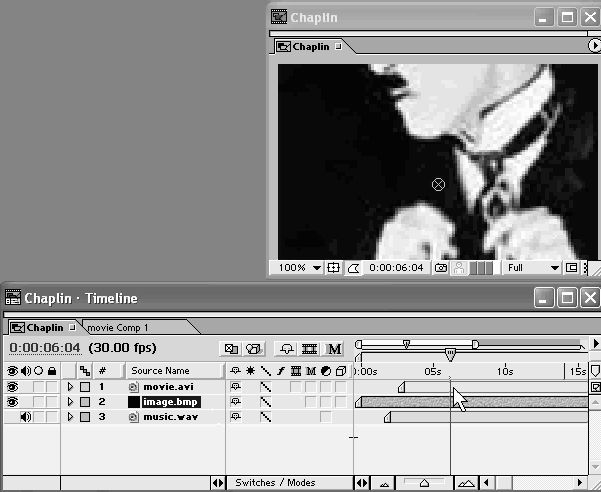Image resolution: width=601 pixels, height=492 pixels.
Task: Click the current time 0:00:06:04 in timeline
Action: click(44, 348)
